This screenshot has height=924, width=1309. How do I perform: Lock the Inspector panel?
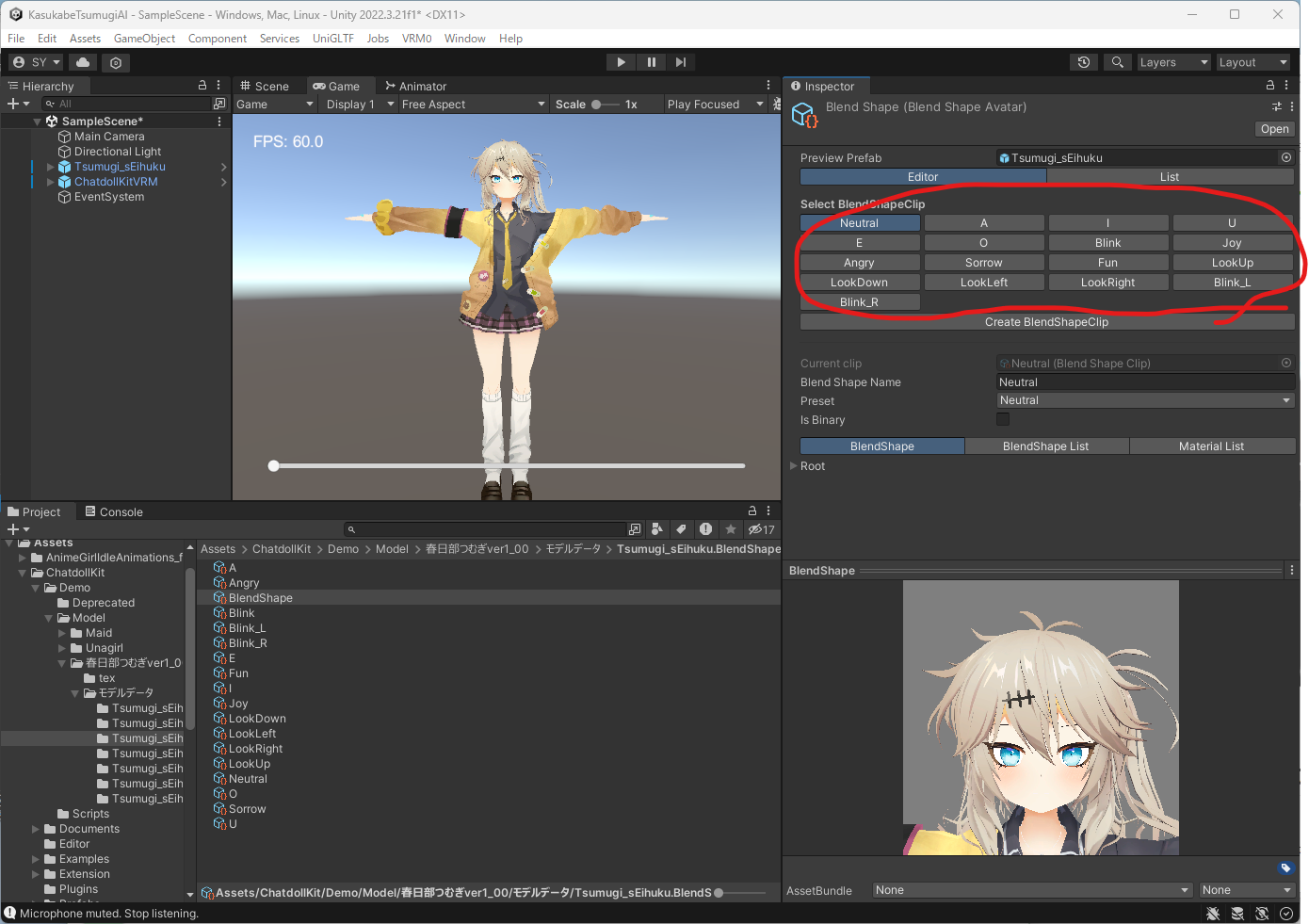click(x=1270, y=85)
